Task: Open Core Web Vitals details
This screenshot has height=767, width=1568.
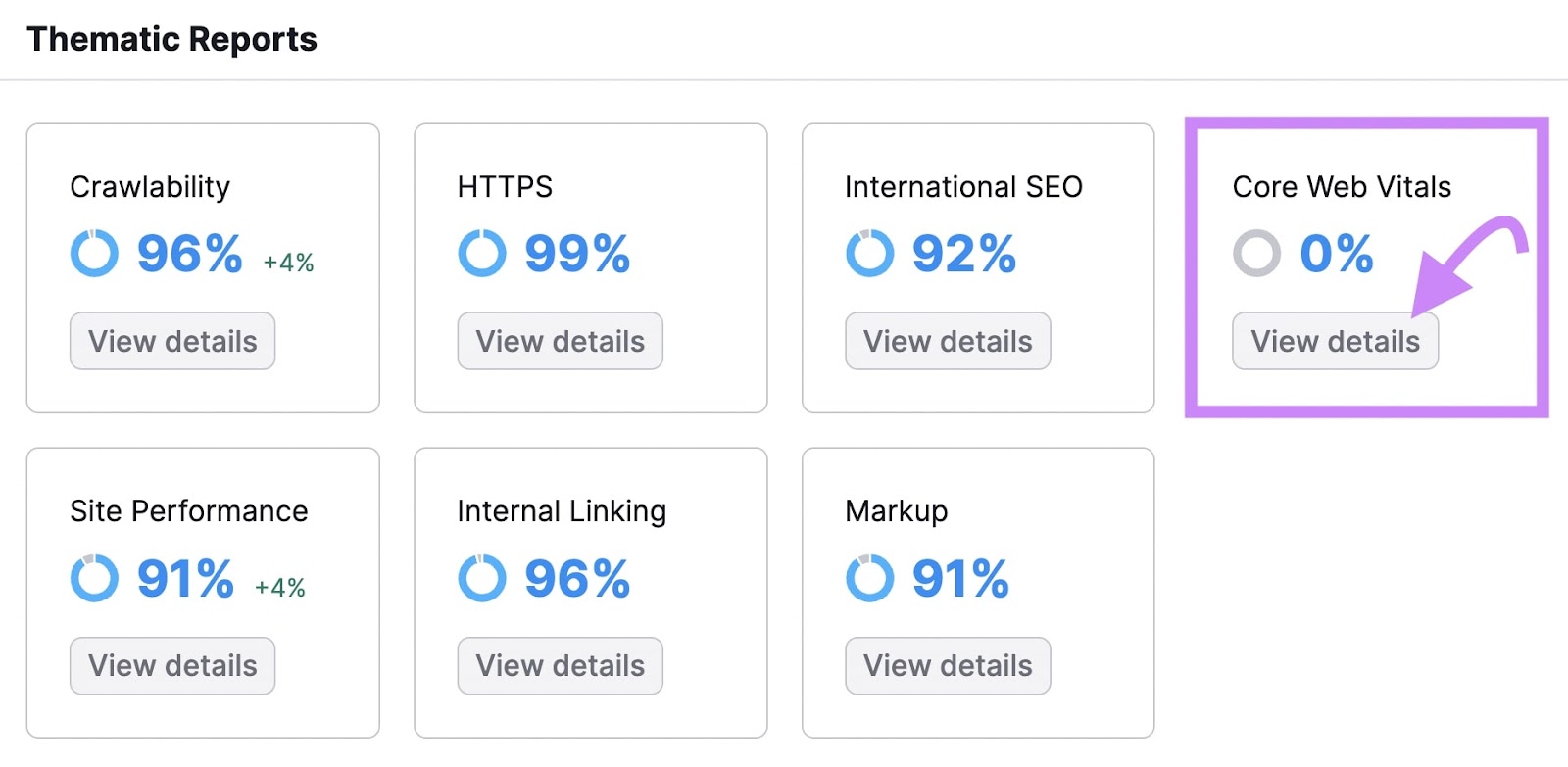Action: (1334, 341)
